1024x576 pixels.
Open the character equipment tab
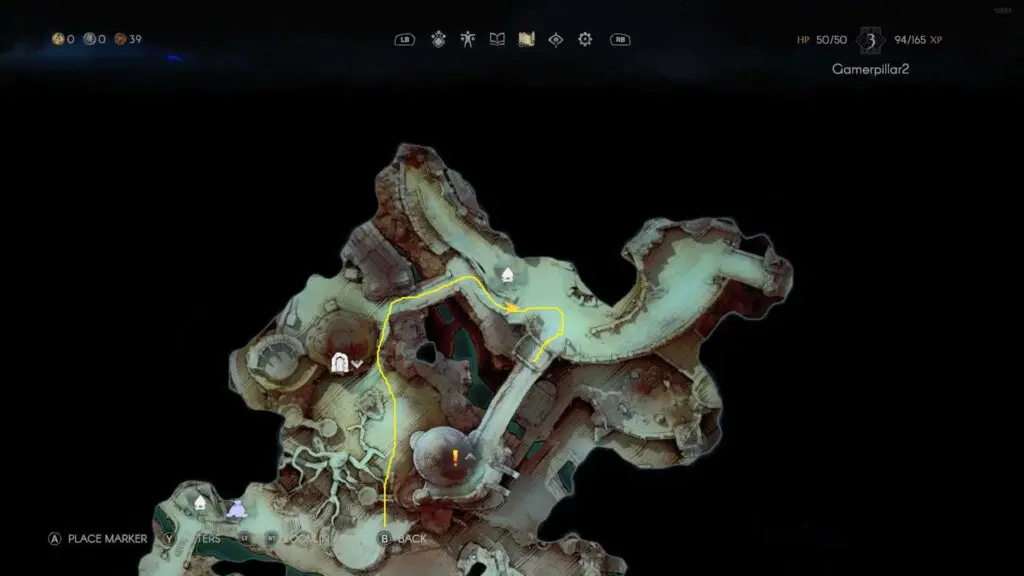[467, 40]
